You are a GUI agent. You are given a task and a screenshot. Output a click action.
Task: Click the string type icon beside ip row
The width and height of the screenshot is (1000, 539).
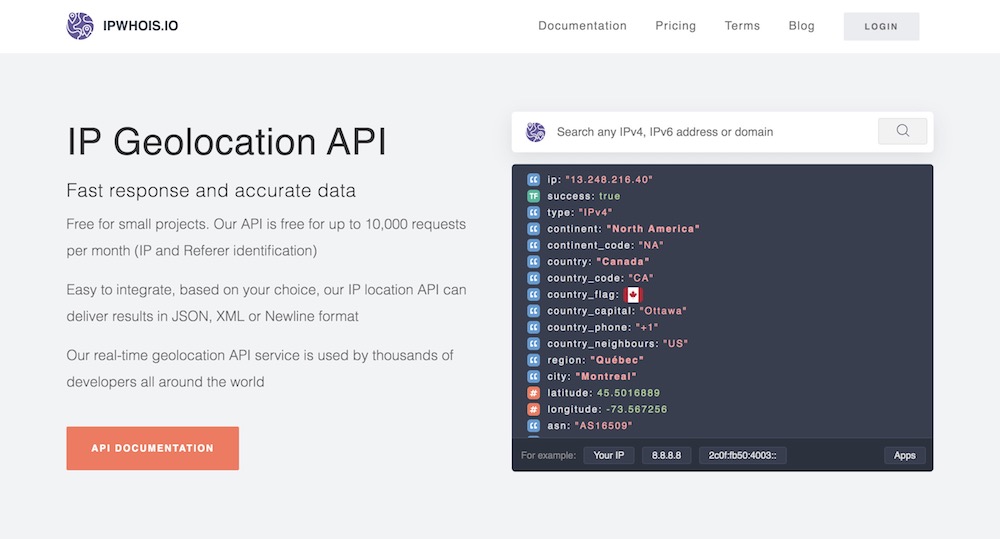pyautogui.click(x=533, y=180)
